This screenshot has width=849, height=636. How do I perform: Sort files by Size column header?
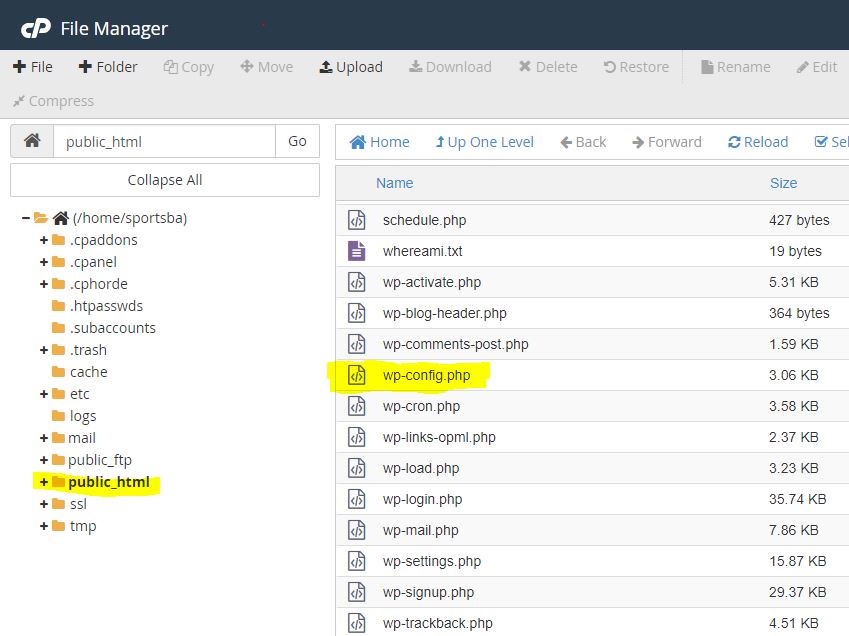tap(783, 183)
